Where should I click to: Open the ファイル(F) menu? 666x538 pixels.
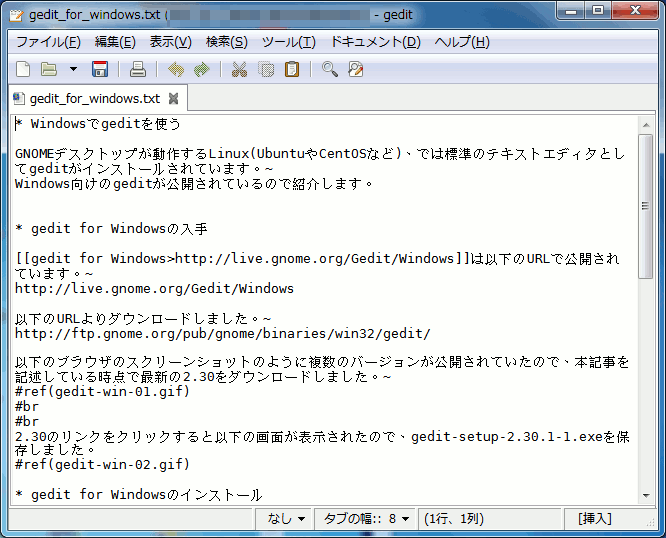click(48, 42)
